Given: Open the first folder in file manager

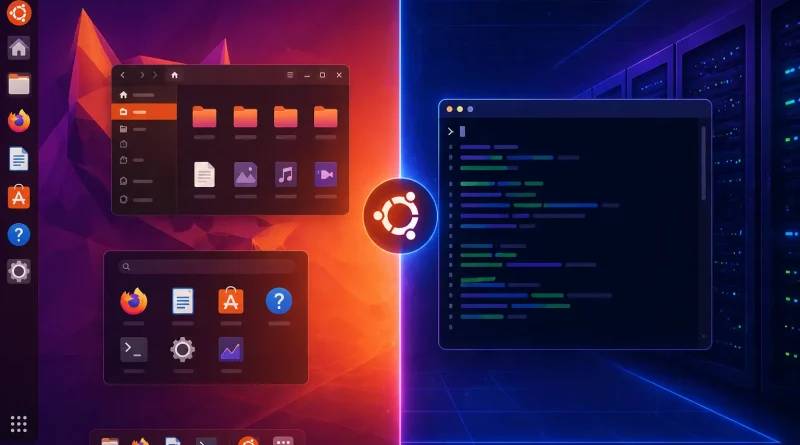Looking at the screenshot, I should coord(204,117).
